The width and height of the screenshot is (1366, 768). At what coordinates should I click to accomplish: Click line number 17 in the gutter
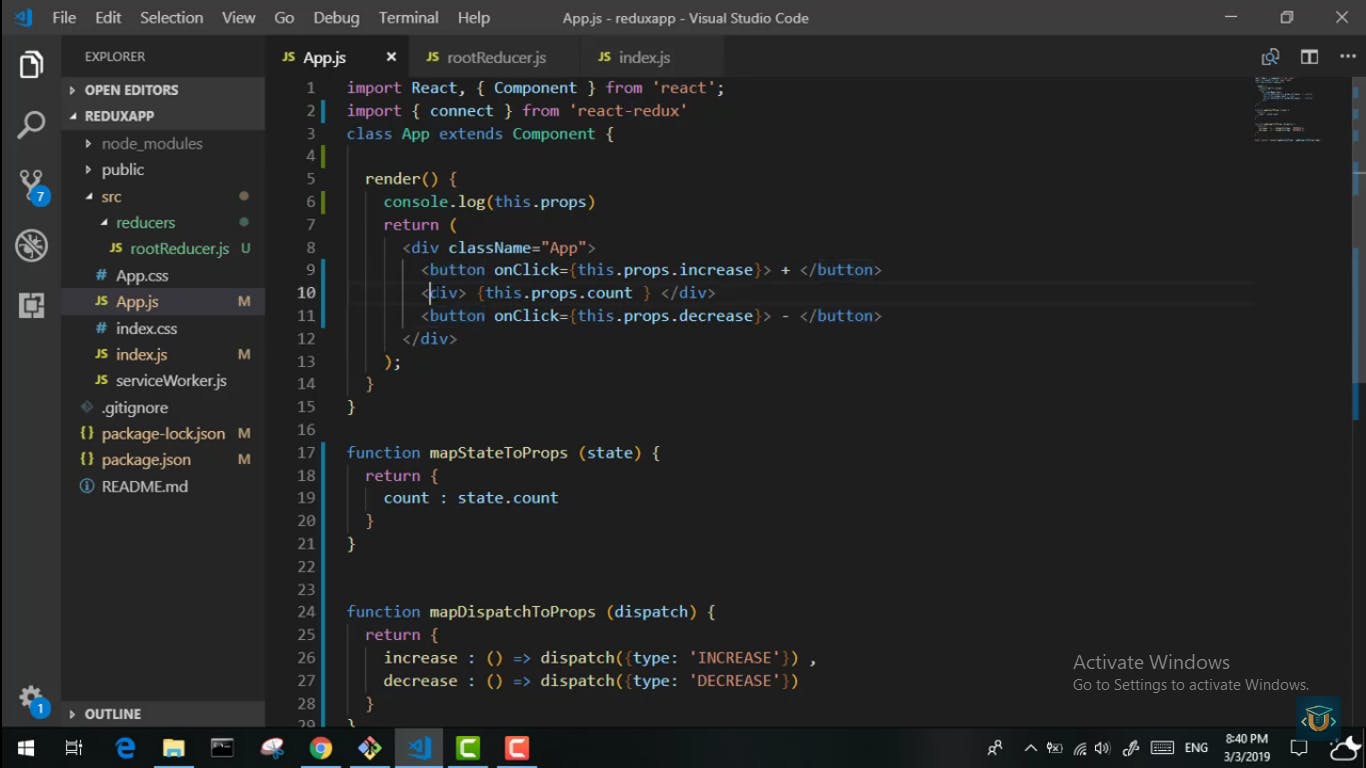(306, 453)
